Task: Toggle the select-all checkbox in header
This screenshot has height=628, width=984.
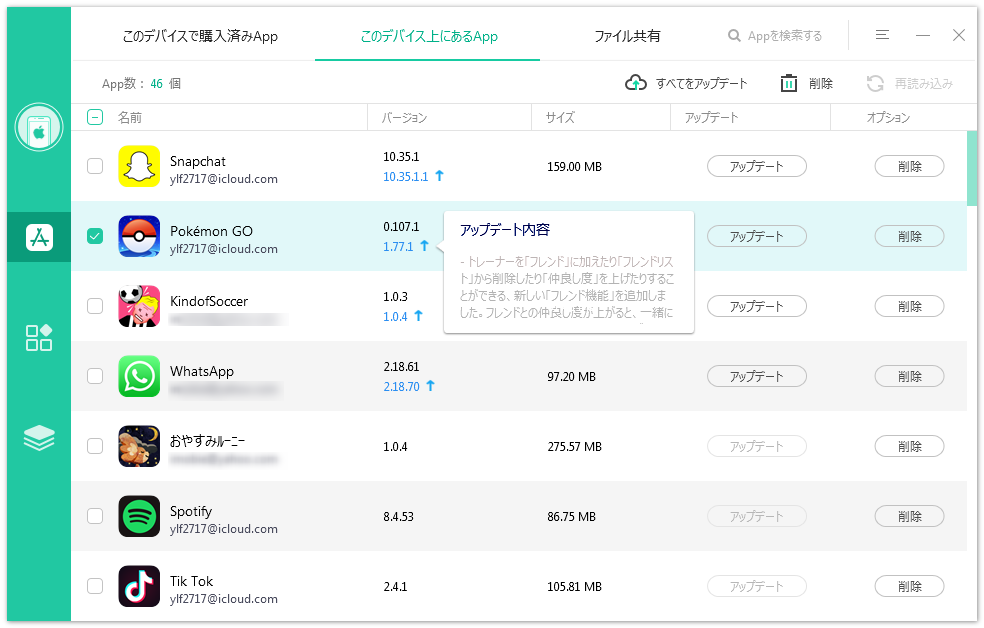Action: click(x=95, y=117)
